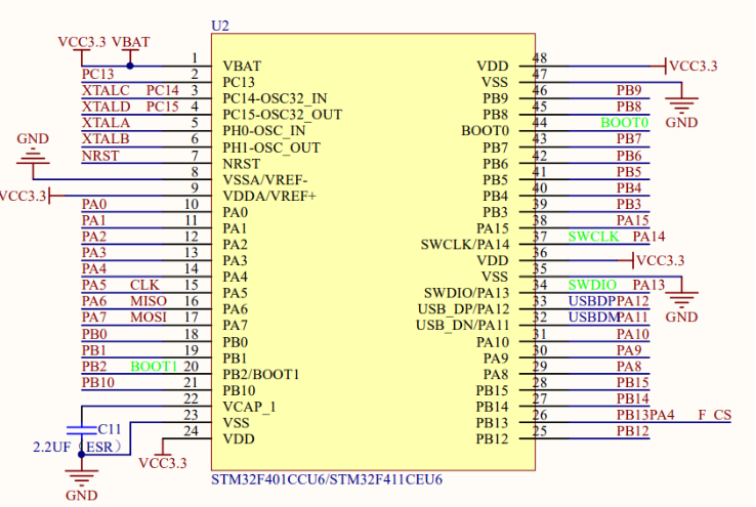Click the green SWCLK net label

(x=594, y=236)
